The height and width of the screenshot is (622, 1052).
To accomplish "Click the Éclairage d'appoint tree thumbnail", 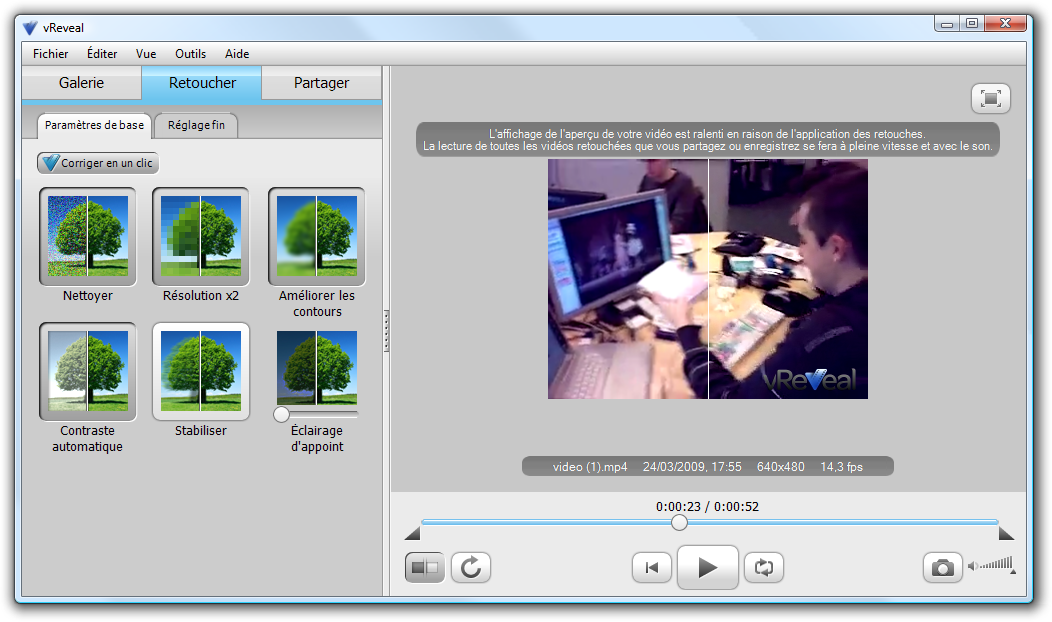I will coord(317,367).
